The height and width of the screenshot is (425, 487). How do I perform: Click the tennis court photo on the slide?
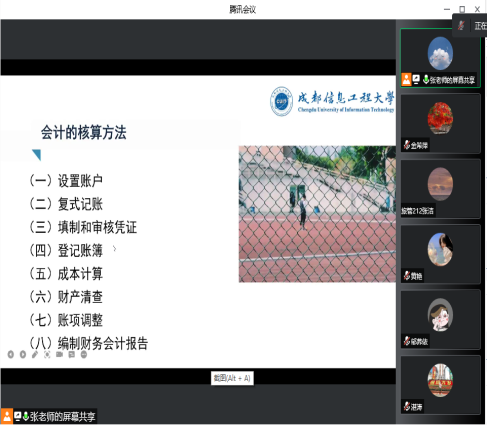317,214
